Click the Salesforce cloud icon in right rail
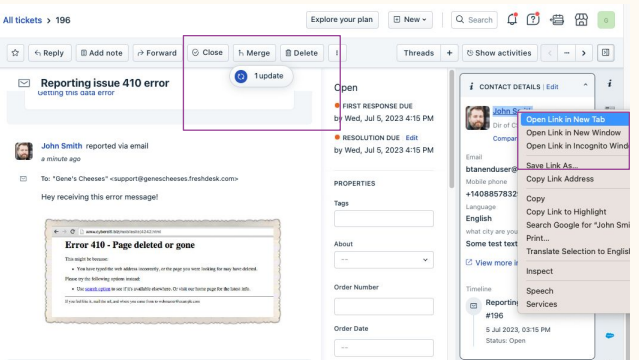This screenshot has width=639, height=360. (x=610, y=336)
